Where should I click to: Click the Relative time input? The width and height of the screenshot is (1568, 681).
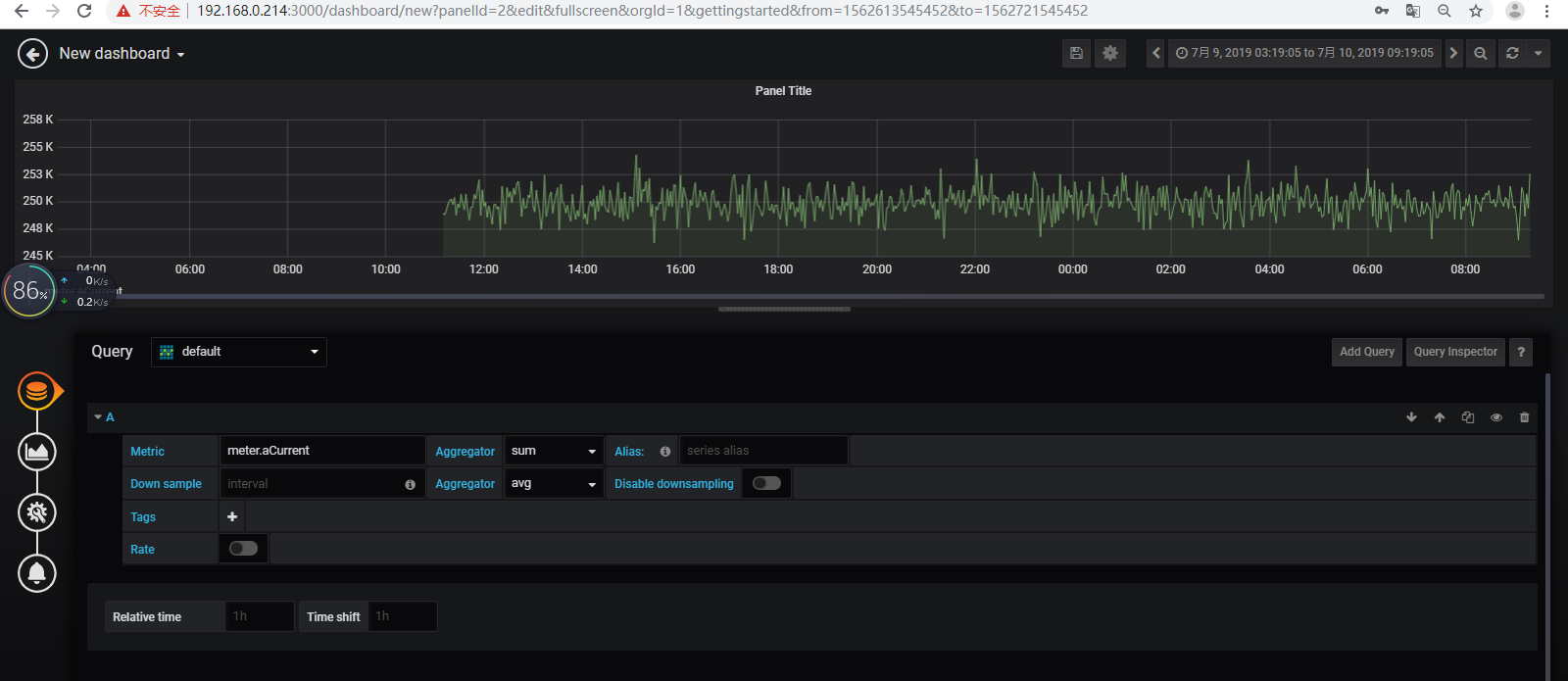[x=260, y=616]
